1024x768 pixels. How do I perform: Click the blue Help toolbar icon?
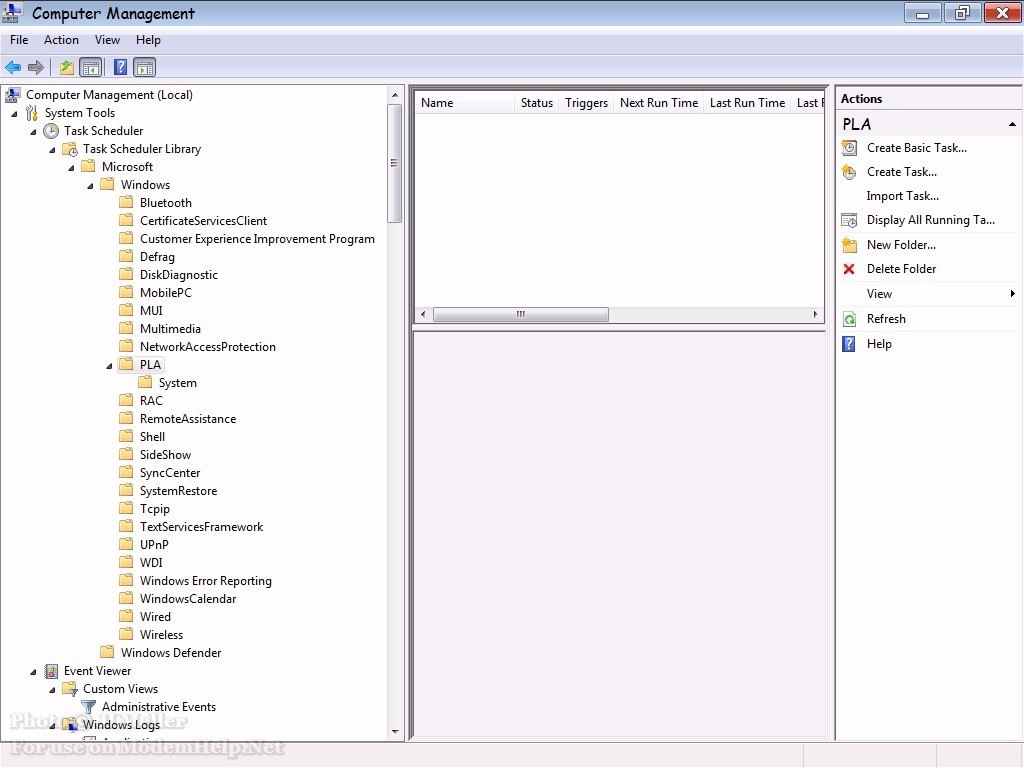click(x=121, y=67)
